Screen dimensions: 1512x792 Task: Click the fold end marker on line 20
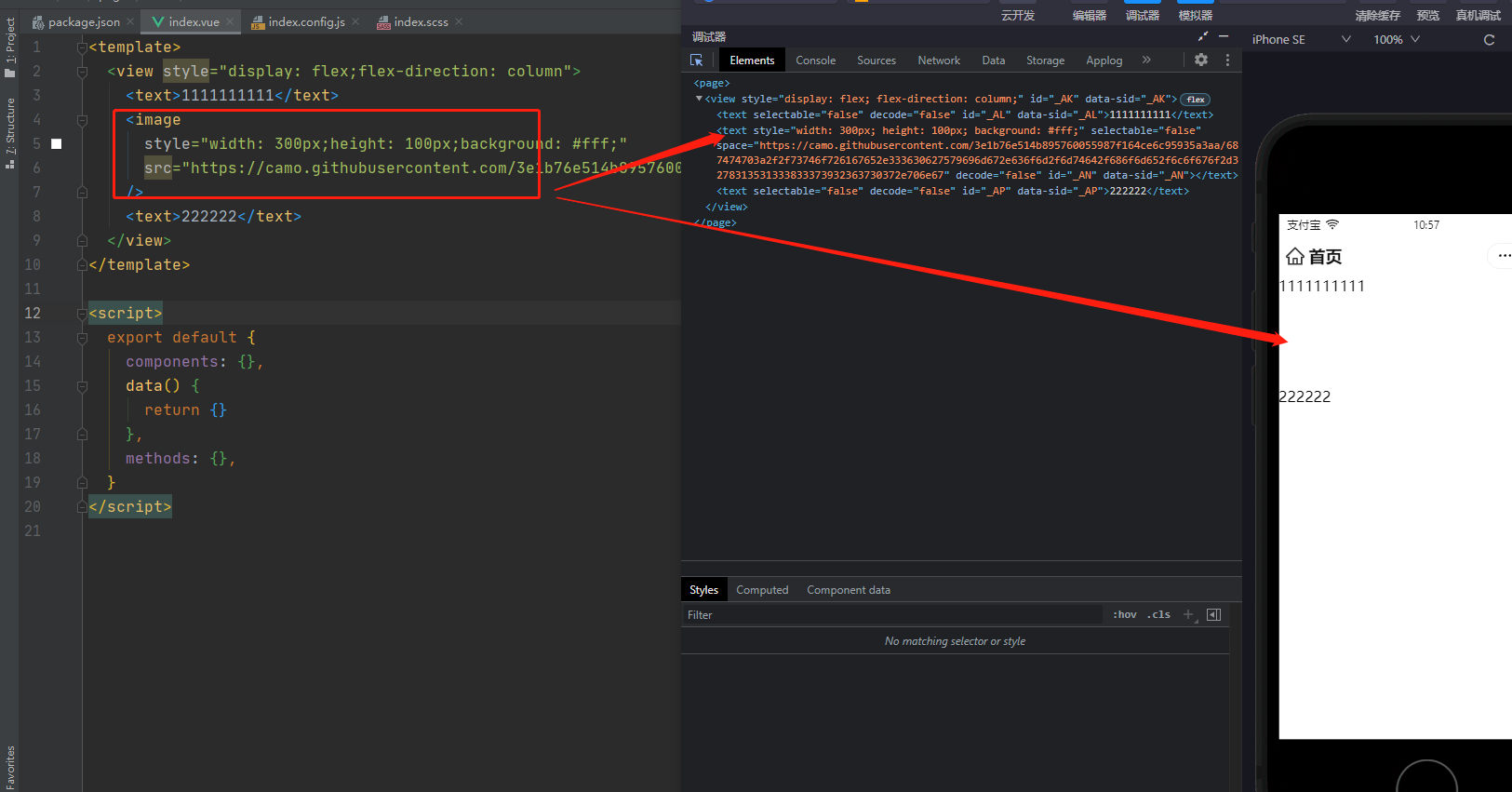(82, 506)
